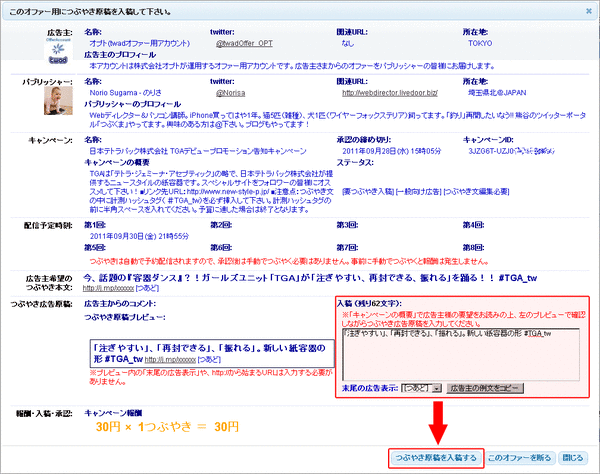The image size is (600, 474).
Task: Open the @twadOffer_OPT twitter link
Action: click(244, 44)
